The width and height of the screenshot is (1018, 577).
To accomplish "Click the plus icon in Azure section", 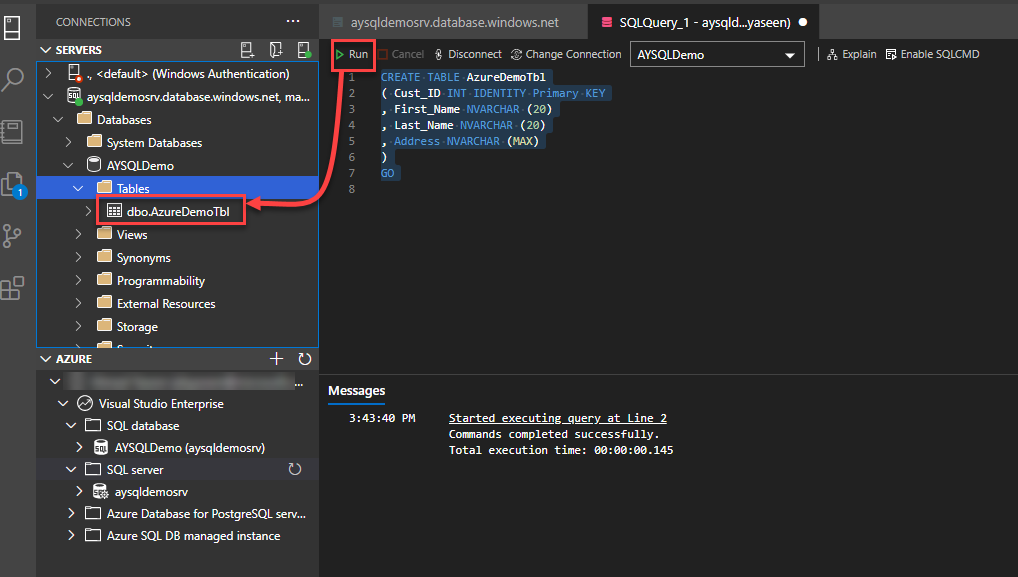I will pos(277,359).
